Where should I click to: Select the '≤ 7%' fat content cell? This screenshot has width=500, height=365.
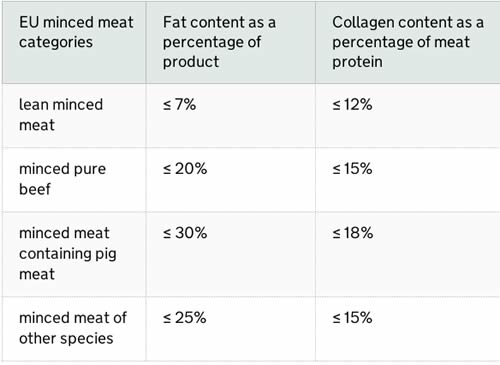(179, 104)
